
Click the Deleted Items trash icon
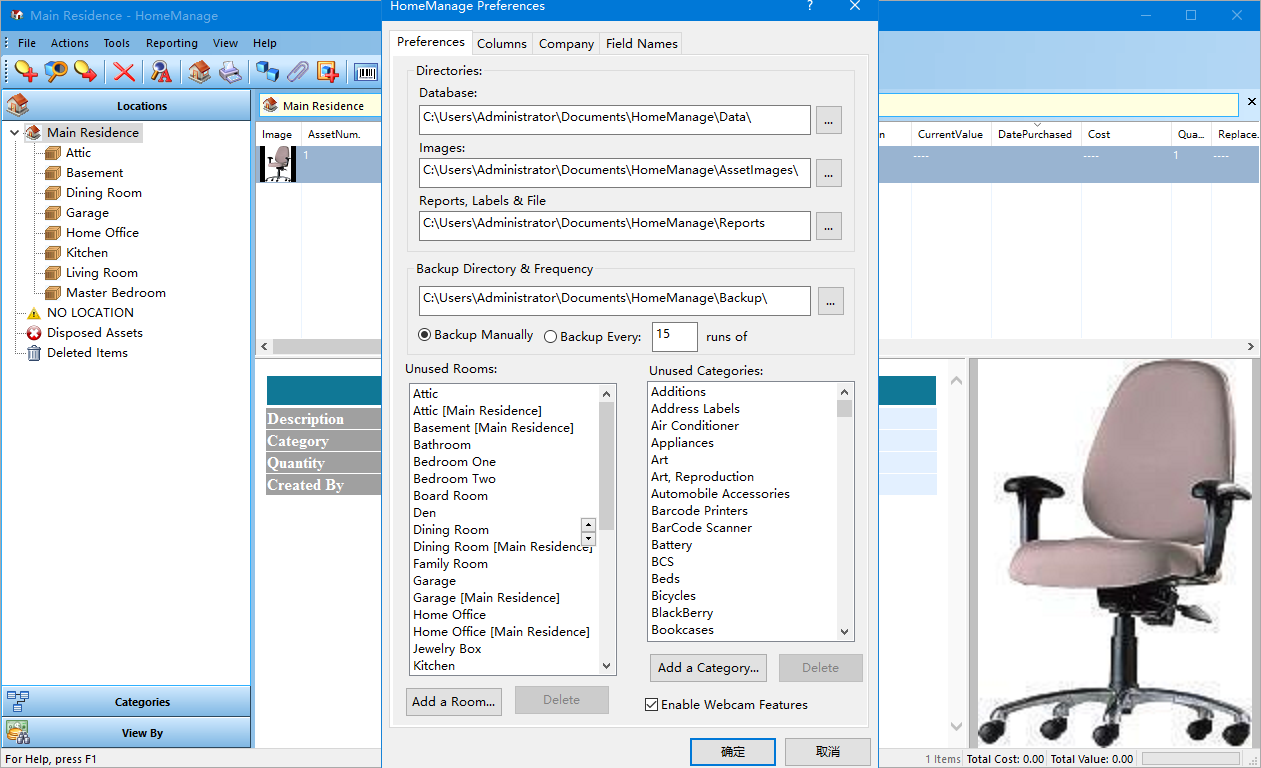click(34, 353)
